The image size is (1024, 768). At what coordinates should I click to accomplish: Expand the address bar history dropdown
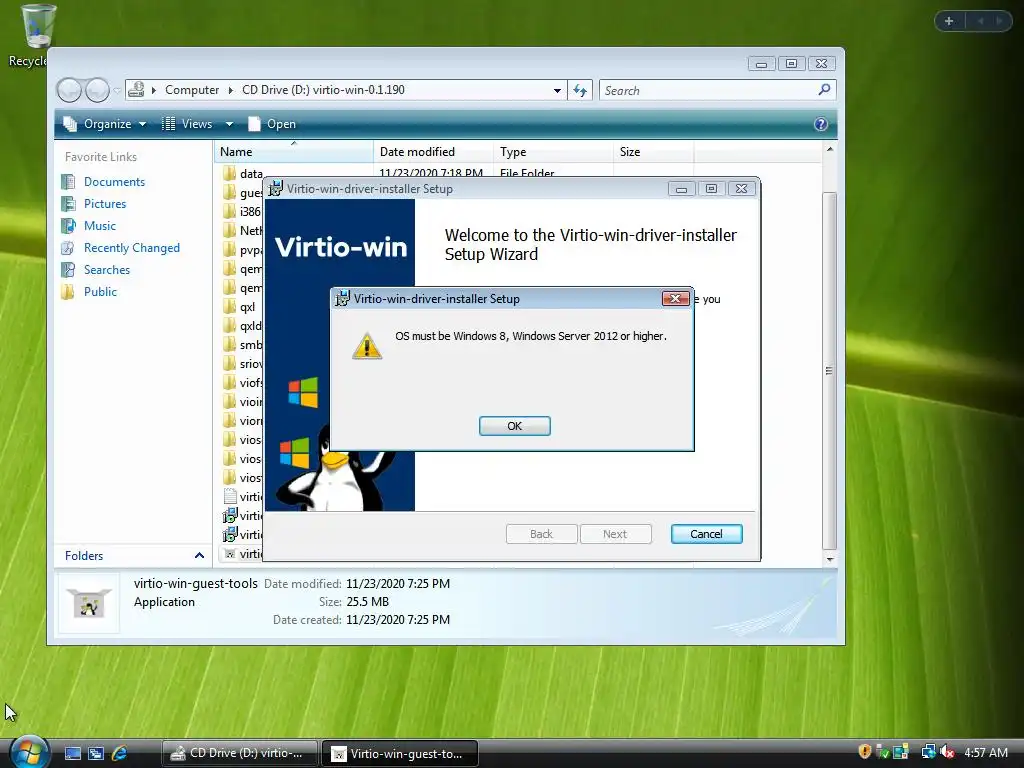557,90
